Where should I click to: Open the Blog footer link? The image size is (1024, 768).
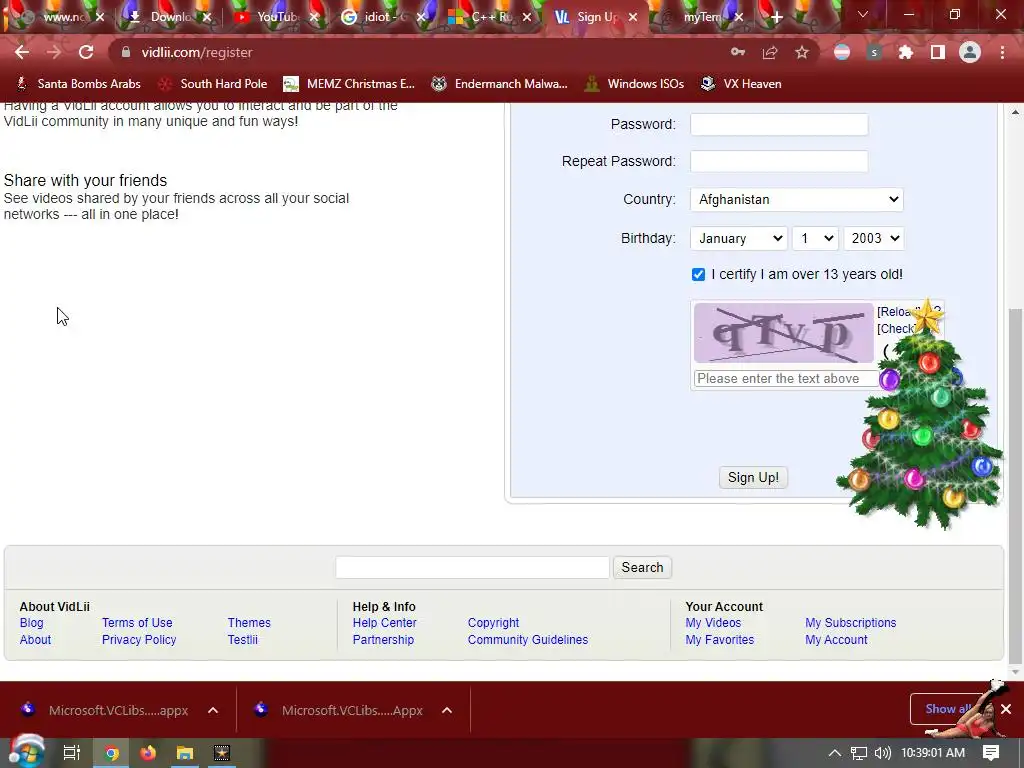point(31,623)
